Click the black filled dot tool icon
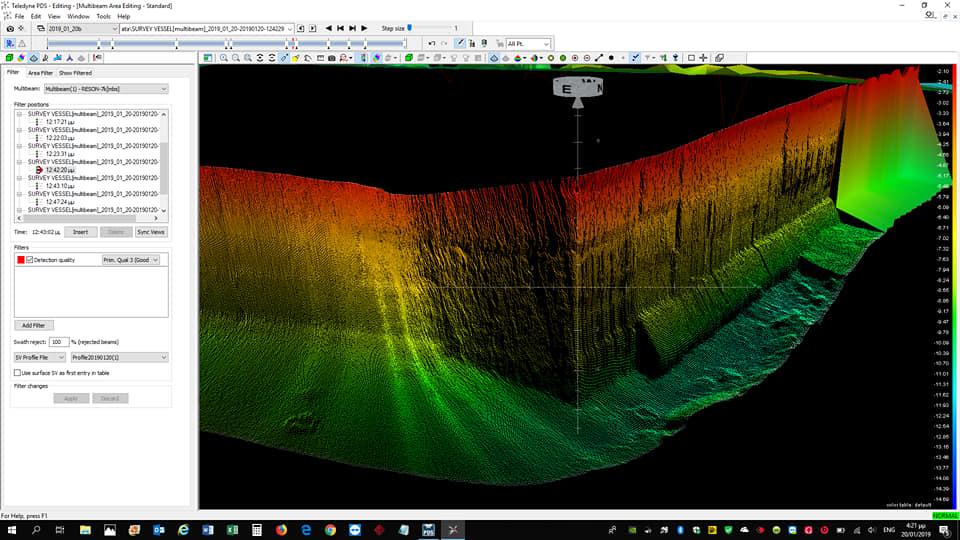Image resolution: width=960 pixels, height=540 pixels. [611, 58]
